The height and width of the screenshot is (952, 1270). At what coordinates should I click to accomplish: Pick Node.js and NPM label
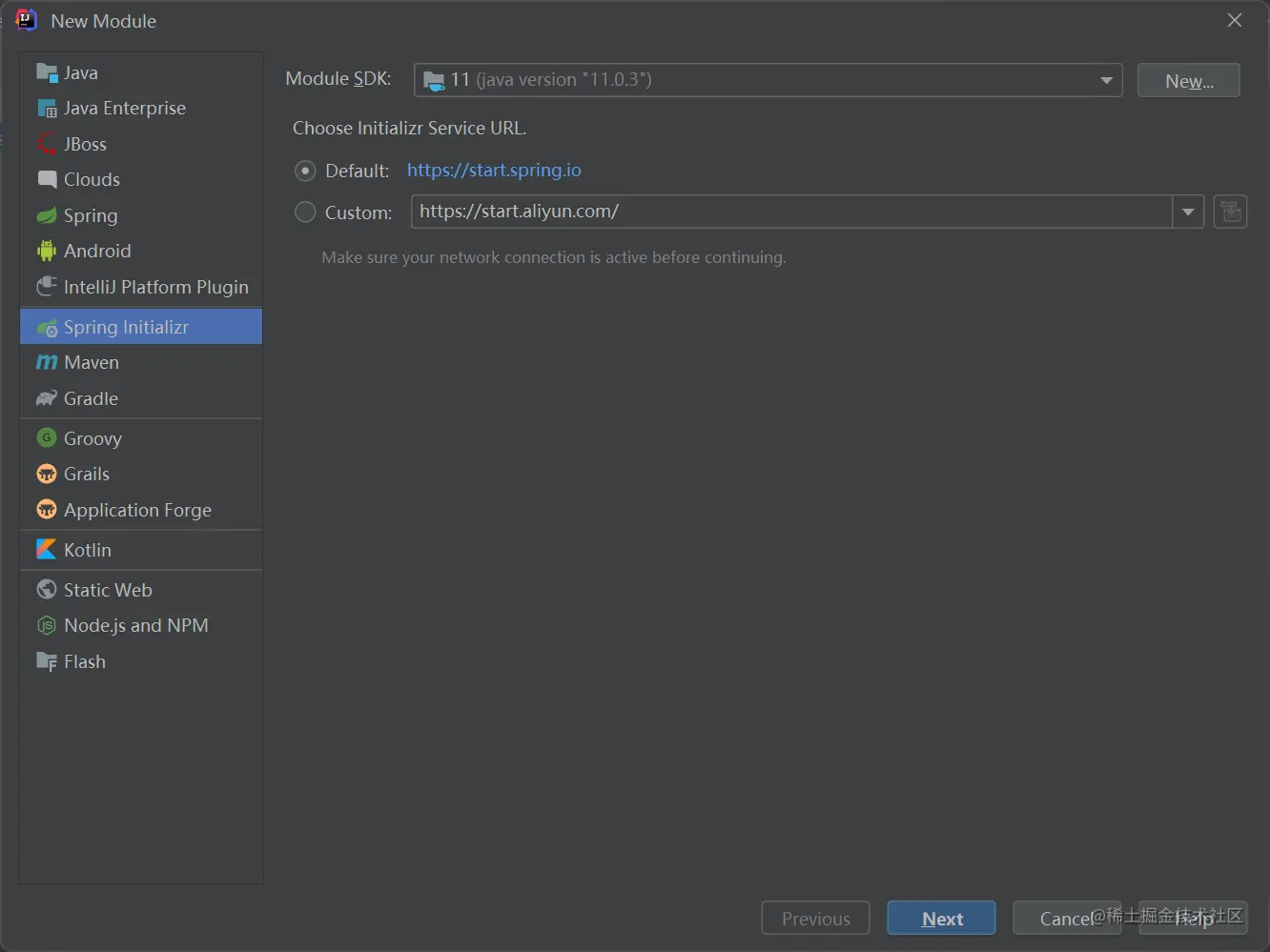(x=136, y=625)
